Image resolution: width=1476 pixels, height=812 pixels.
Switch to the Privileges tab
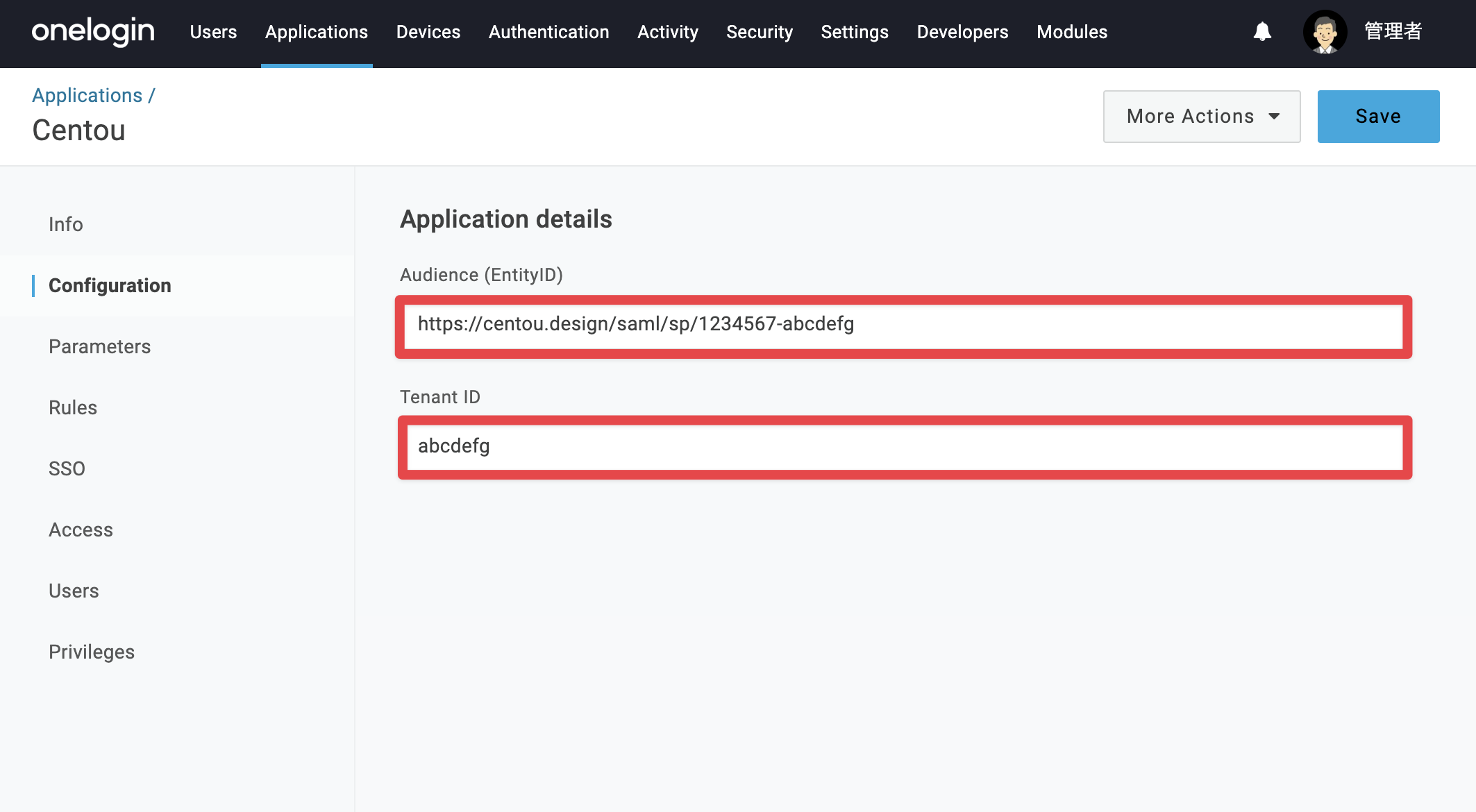pyautogui.click(x=92, y=652)
